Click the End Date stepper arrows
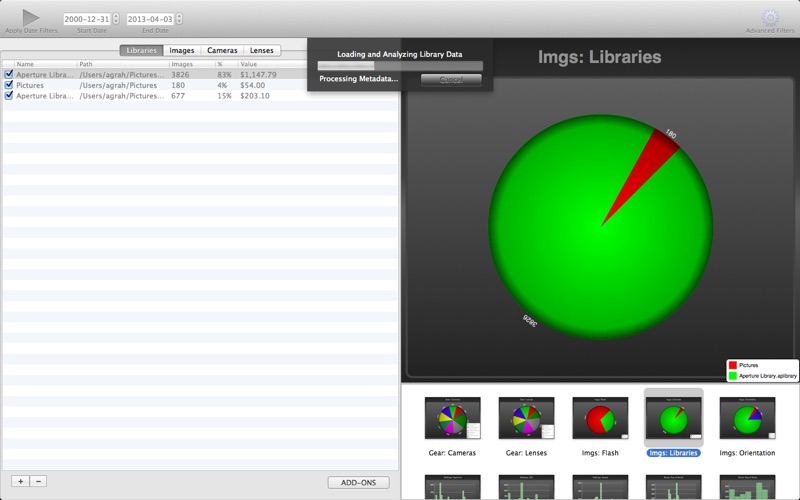Screen dimensions: 800x500 point(179,19)
